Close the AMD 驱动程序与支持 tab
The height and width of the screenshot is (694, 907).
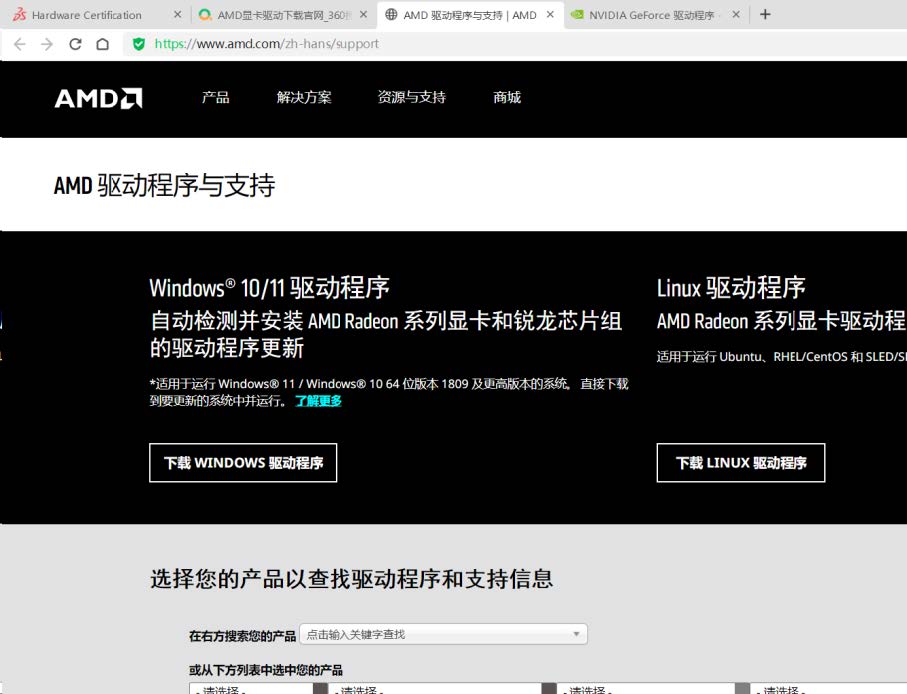click(x=551, y=14)
